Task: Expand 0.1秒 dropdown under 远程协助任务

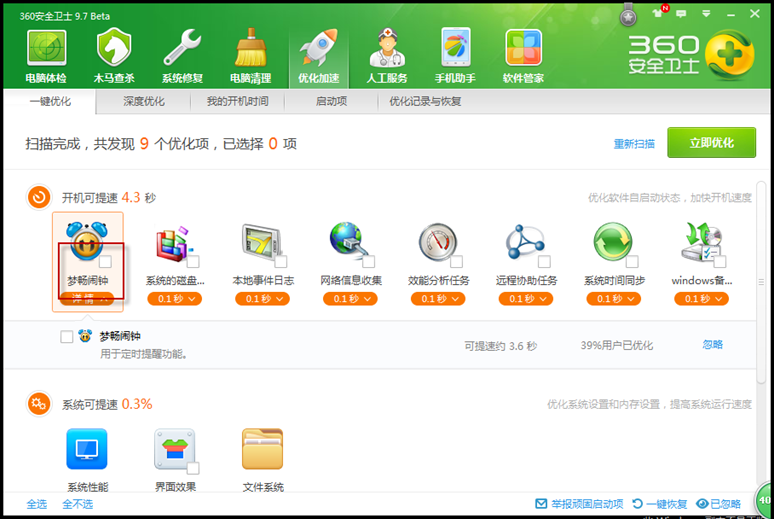Action: coord(526,299)
